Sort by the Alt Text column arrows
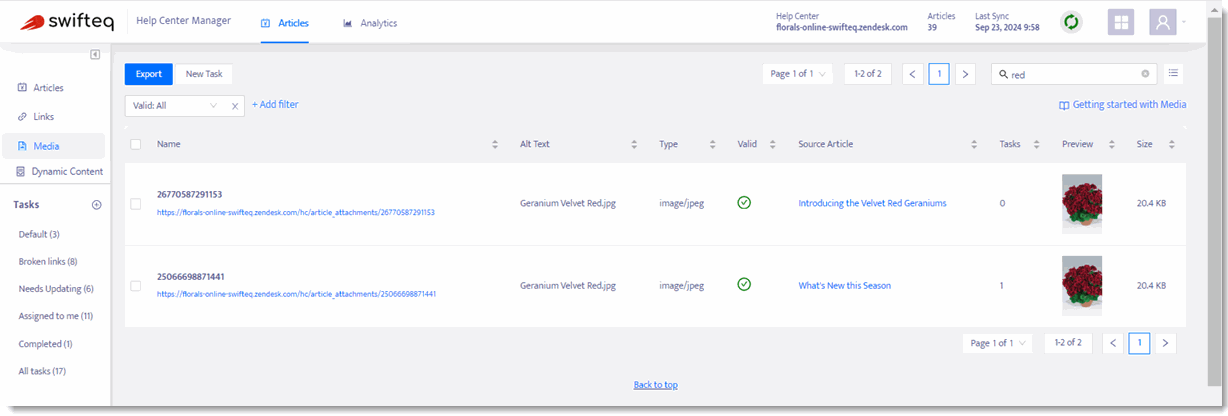1228x416 pixels. pyautogui.click(x=634, y=145)
